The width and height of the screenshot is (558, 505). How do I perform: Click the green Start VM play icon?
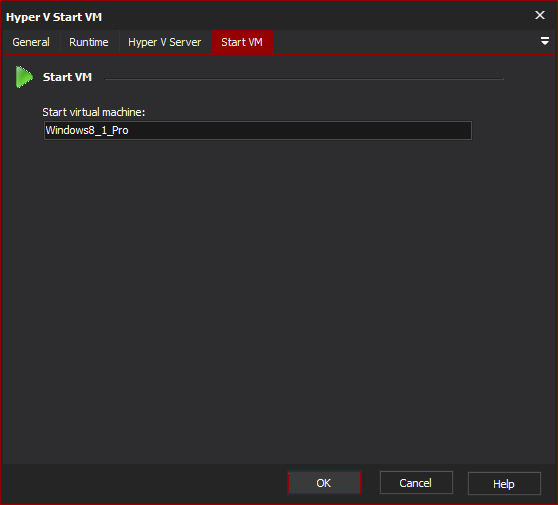(x=24, y=77)
